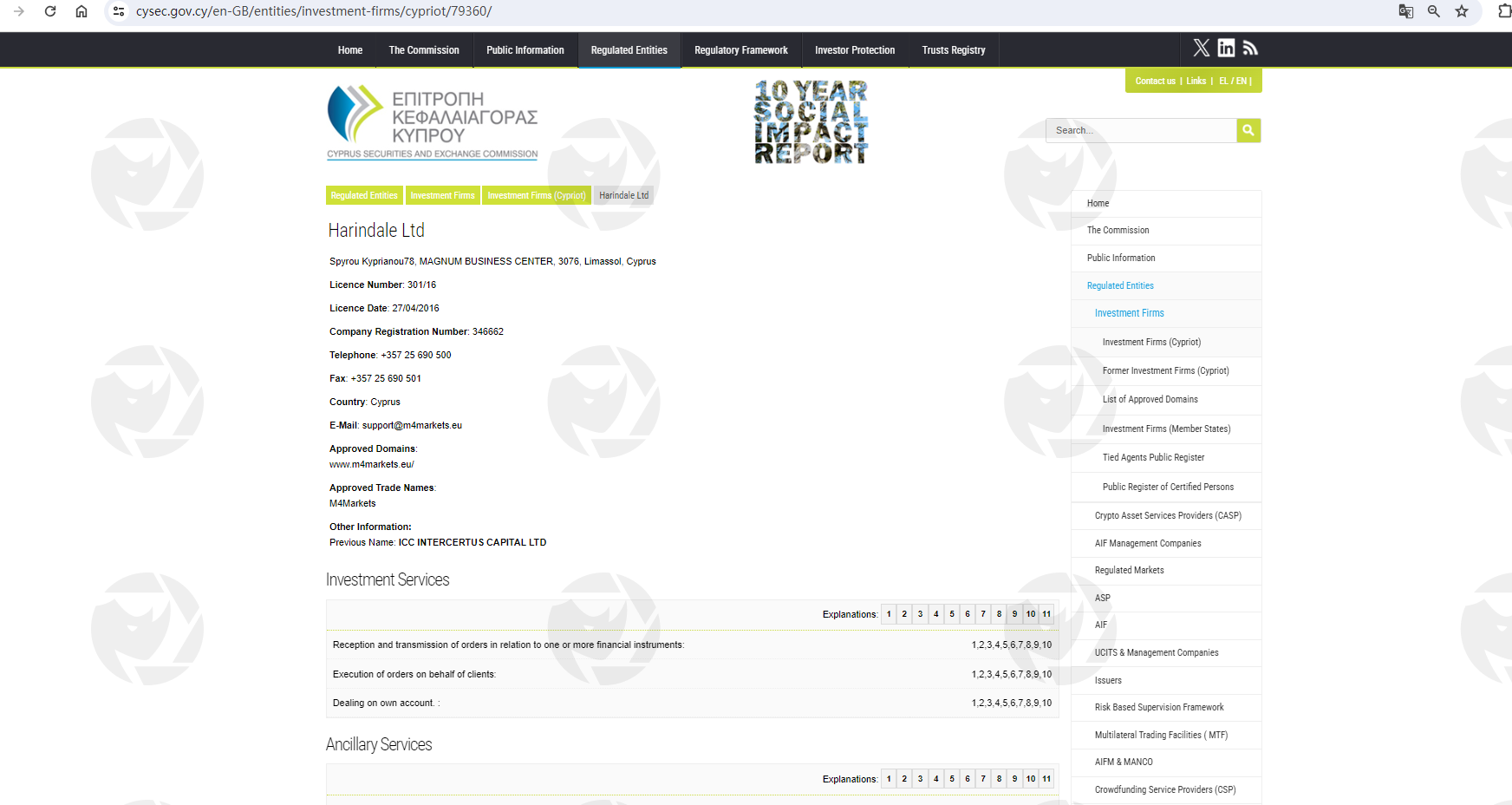Click inside the Search text field
1512x805 pixels.
1140,130
